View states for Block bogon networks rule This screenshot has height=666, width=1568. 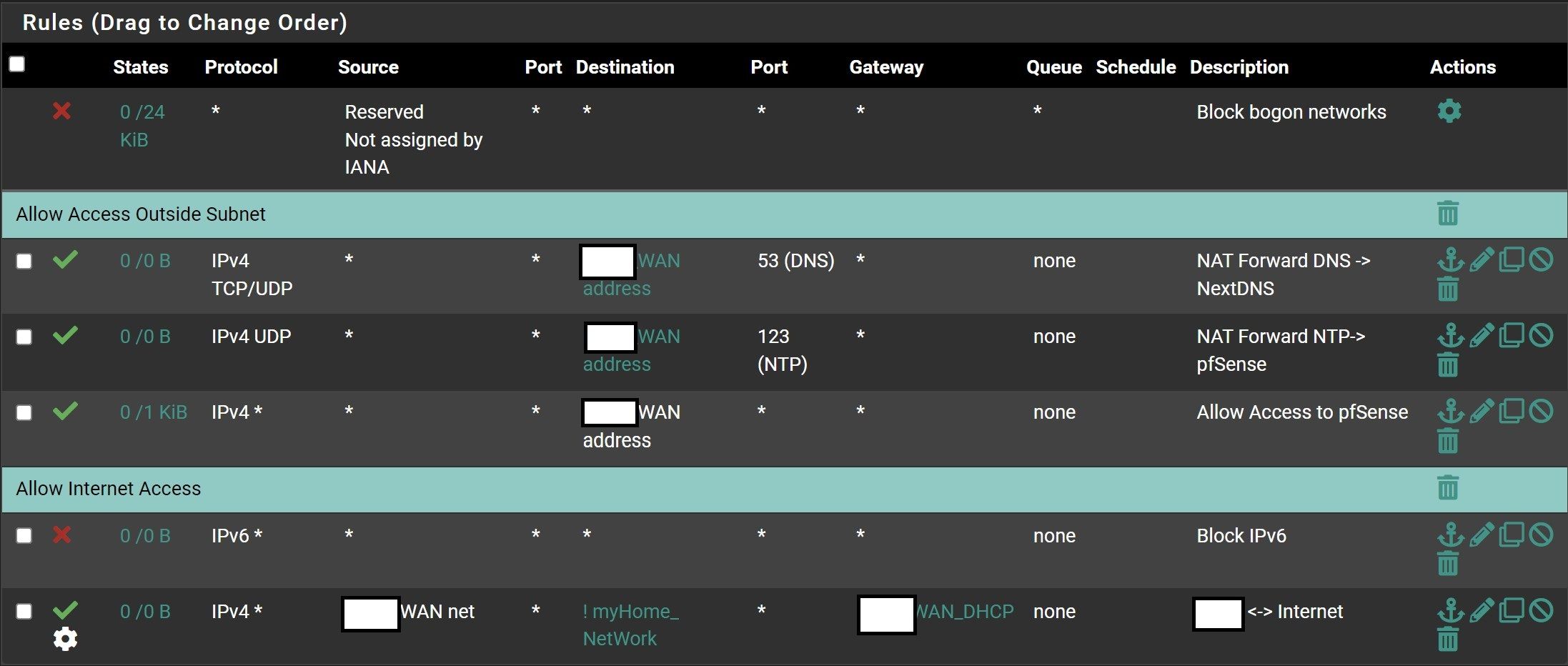click(142, 126)
